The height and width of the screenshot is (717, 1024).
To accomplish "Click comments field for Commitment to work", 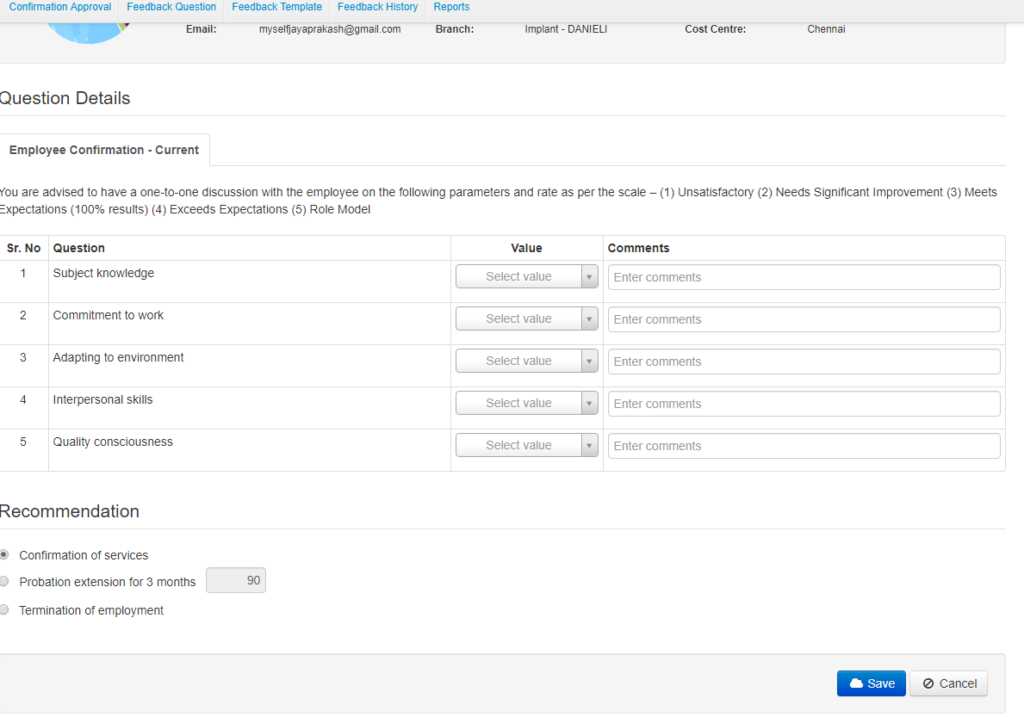I will coord(804,319).
